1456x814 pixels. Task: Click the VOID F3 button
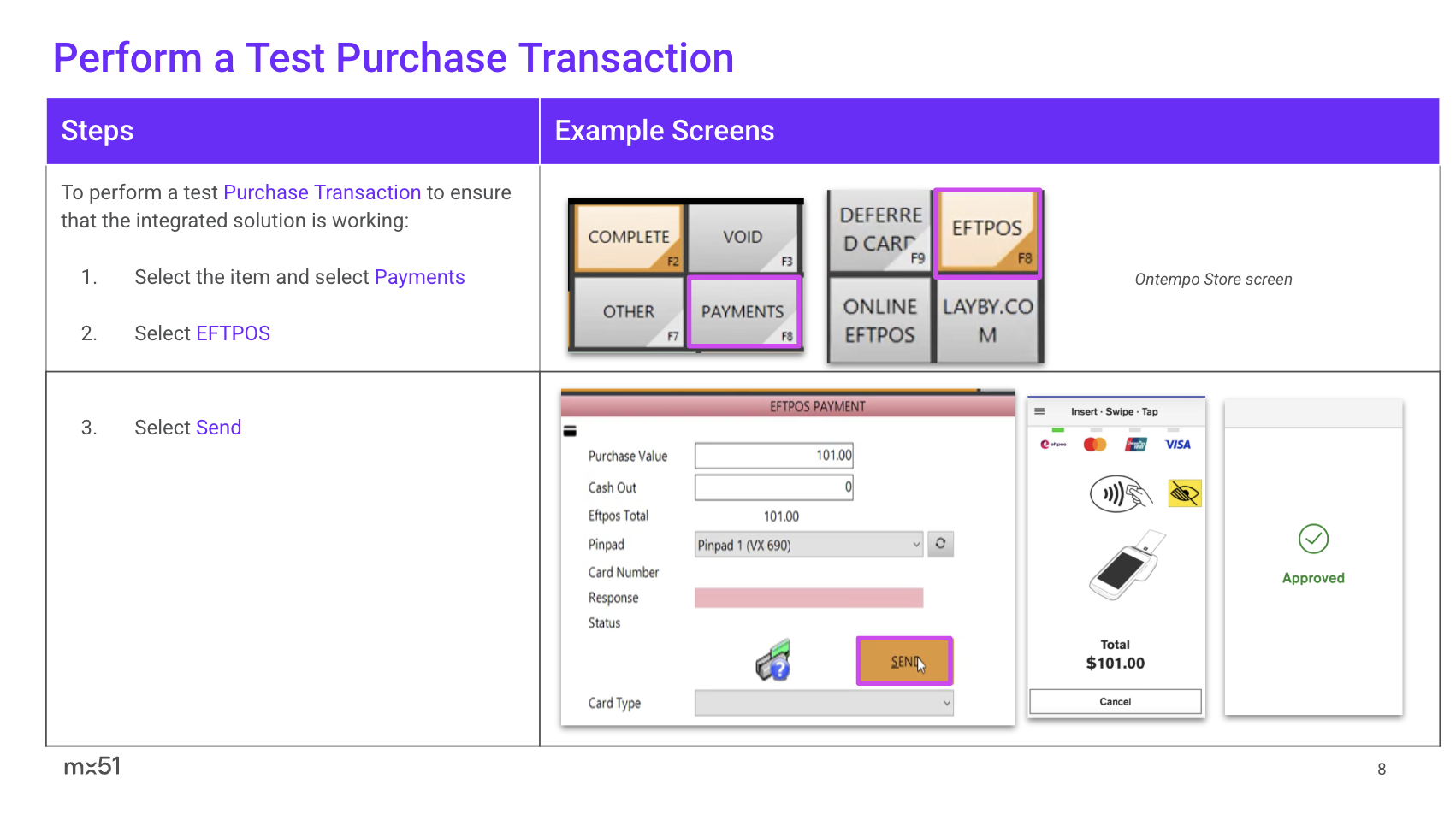[743, 237]
